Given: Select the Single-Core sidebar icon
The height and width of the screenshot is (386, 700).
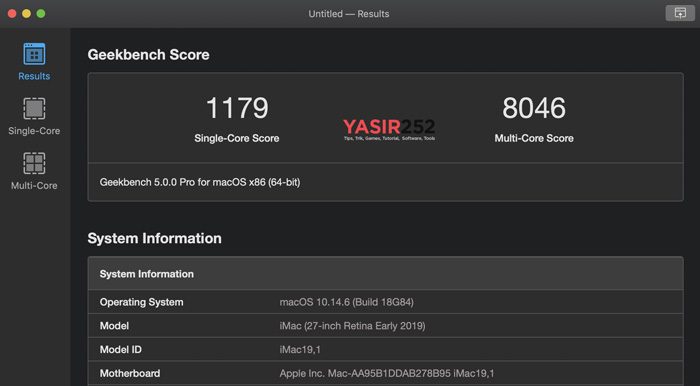Looking at the screenshot, I should coord(34,109).
